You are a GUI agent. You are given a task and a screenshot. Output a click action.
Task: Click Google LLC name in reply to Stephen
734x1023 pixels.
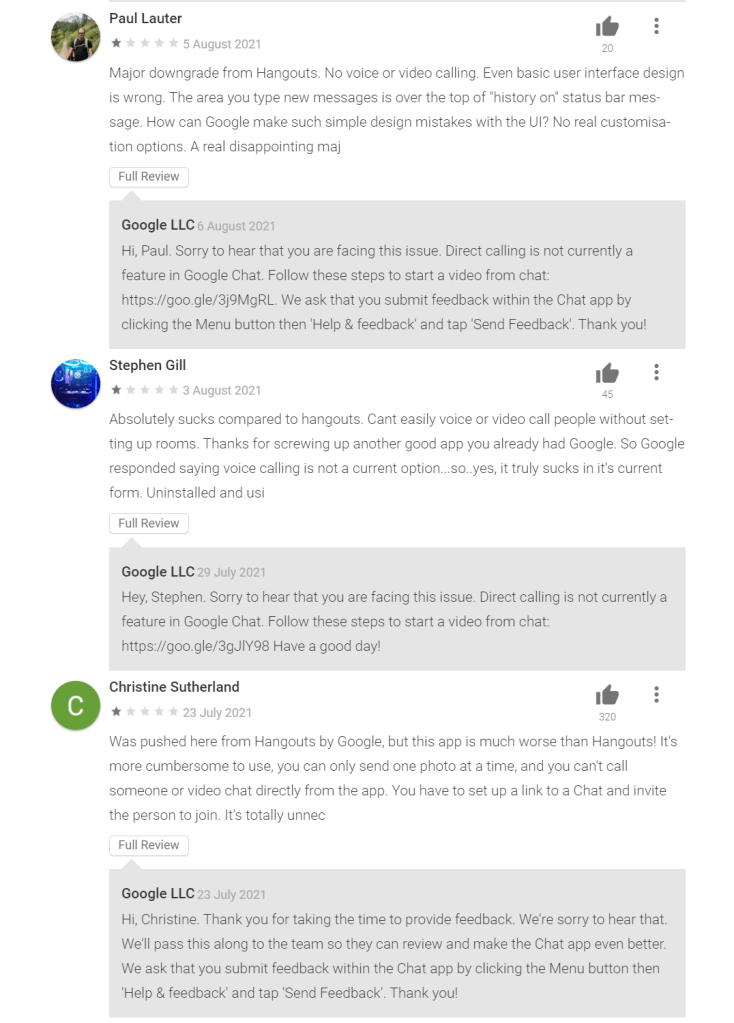[x=158, y=572]
